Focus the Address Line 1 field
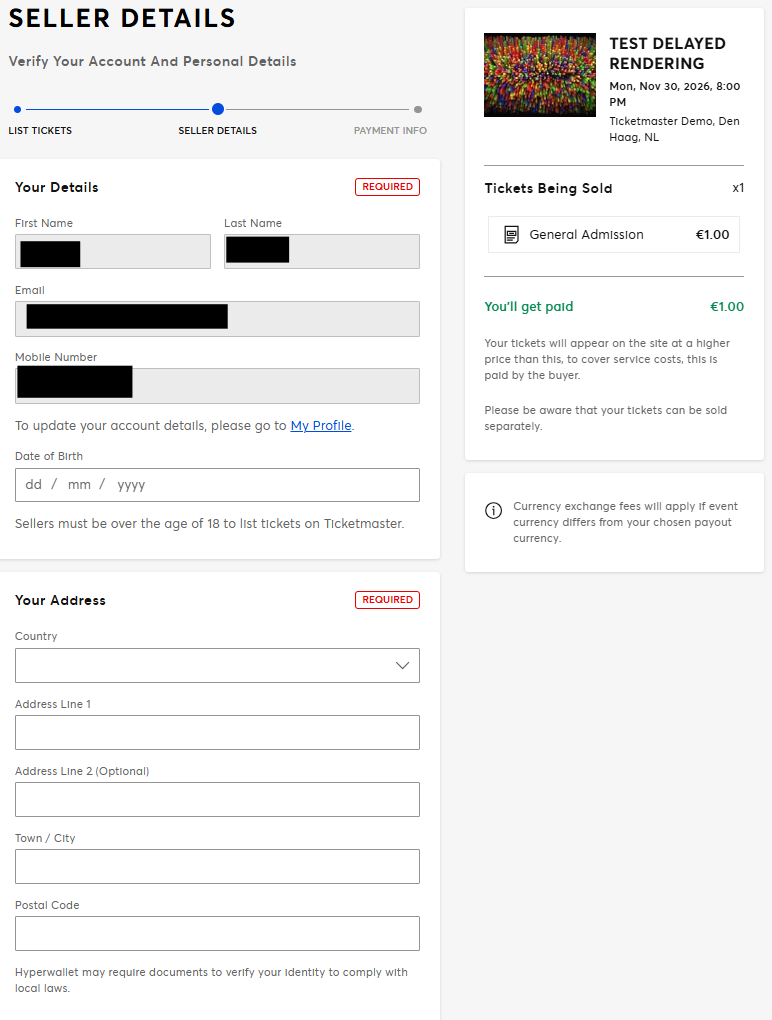 point(217,733)
